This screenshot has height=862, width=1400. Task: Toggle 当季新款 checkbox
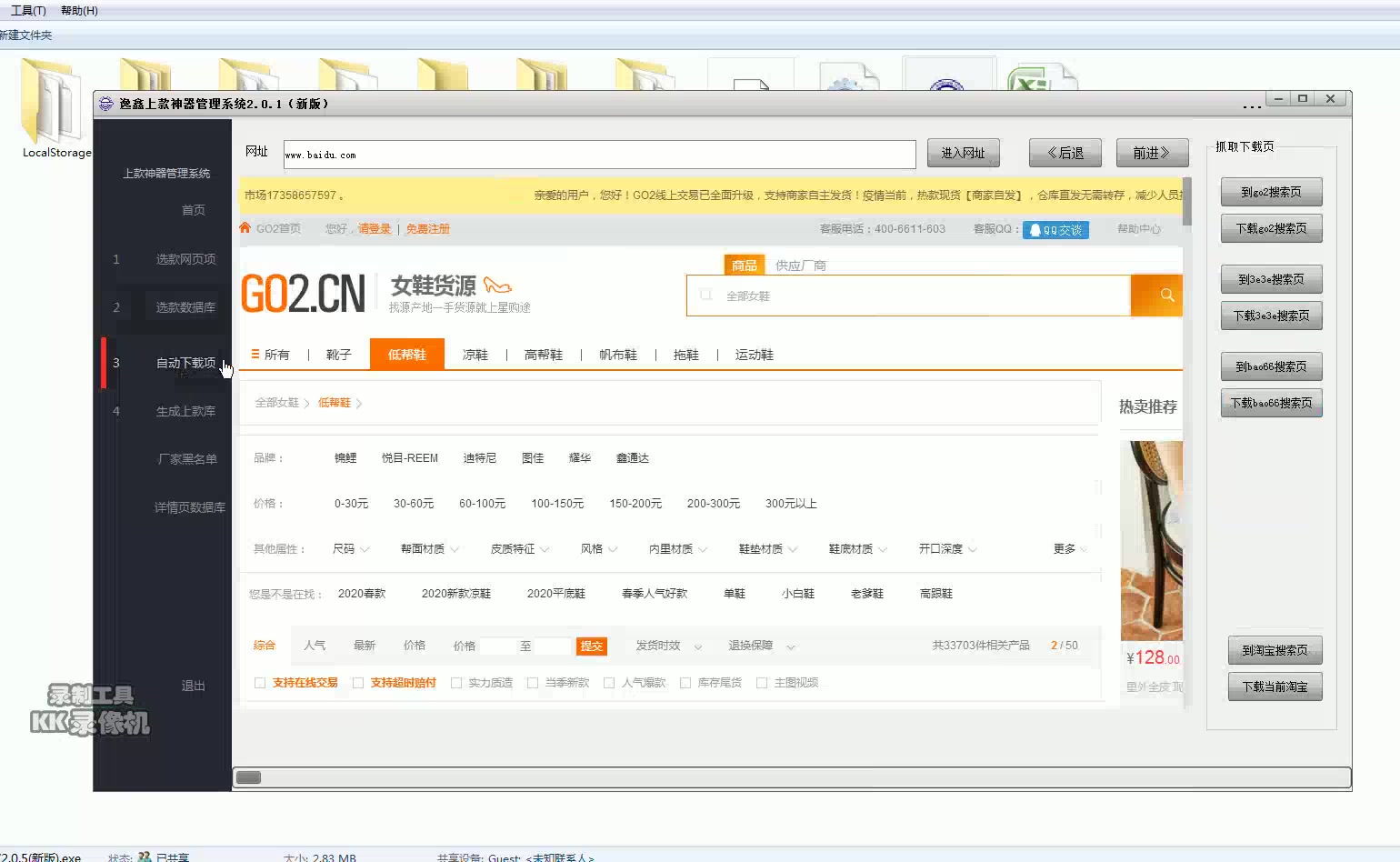[x=533, y=683]
